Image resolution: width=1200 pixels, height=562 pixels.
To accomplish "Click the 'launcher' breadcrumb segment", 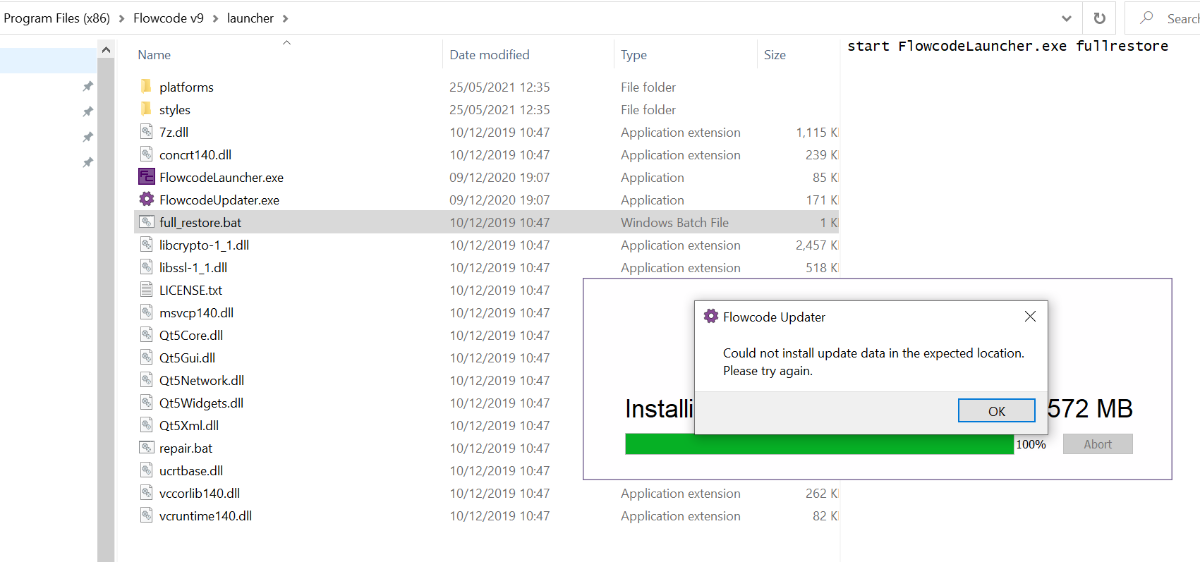I will click(250, 18).
